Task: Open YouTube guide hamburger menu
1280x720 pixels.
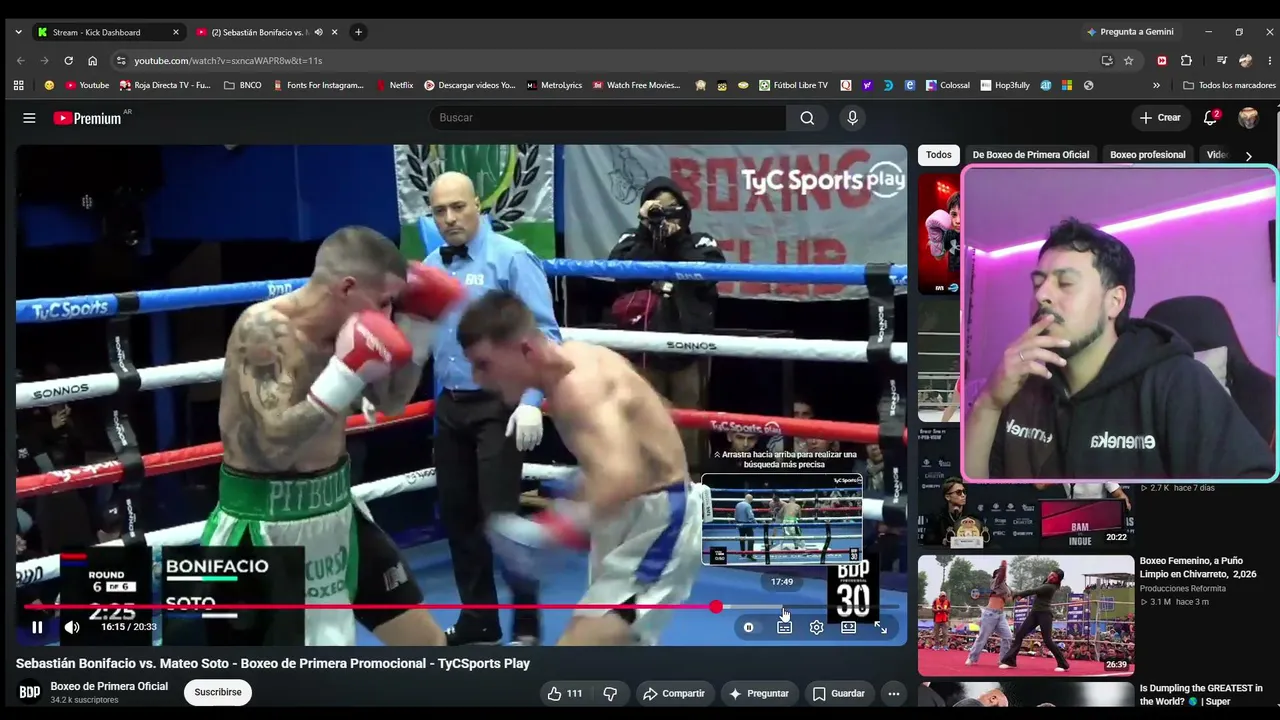Action: [x=29, y=118]
